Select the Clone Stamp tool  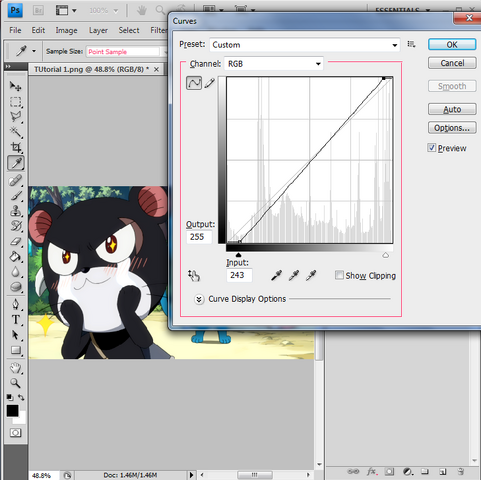point(15,211)
